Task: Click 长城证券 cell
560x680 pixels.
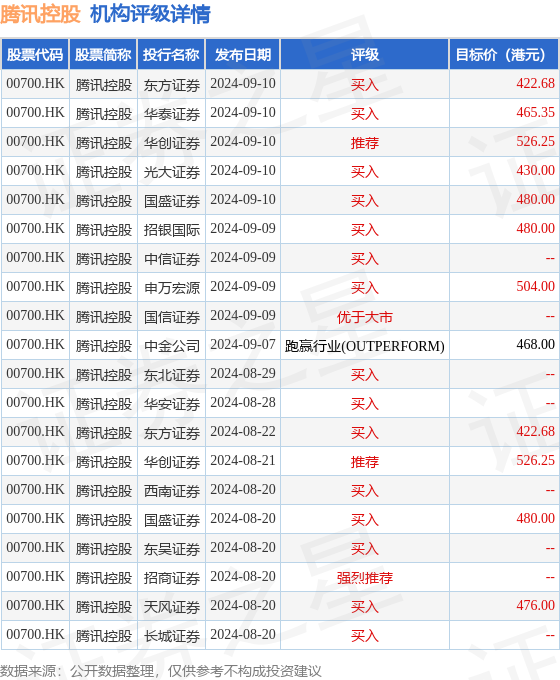Action: pyautogui.click(x=172, y=636)
